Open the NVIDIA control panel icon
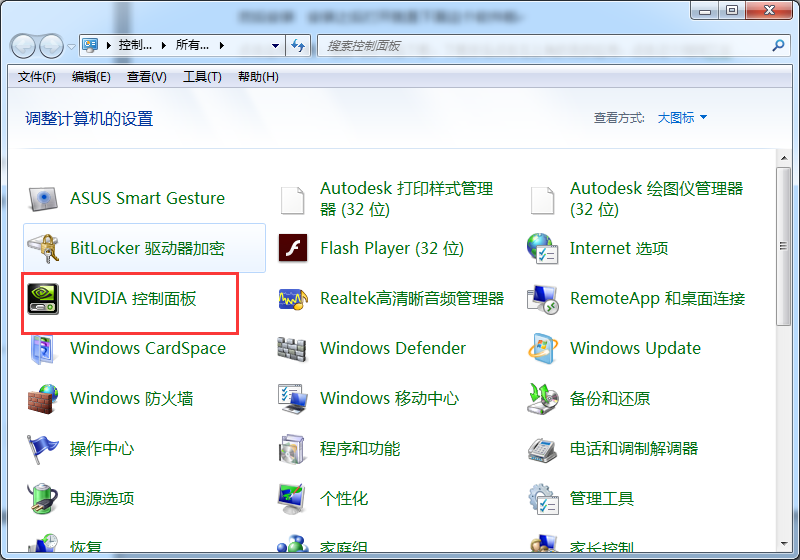Screen dimensions: 800x560 pyautogui.click(x=43, y=299)
